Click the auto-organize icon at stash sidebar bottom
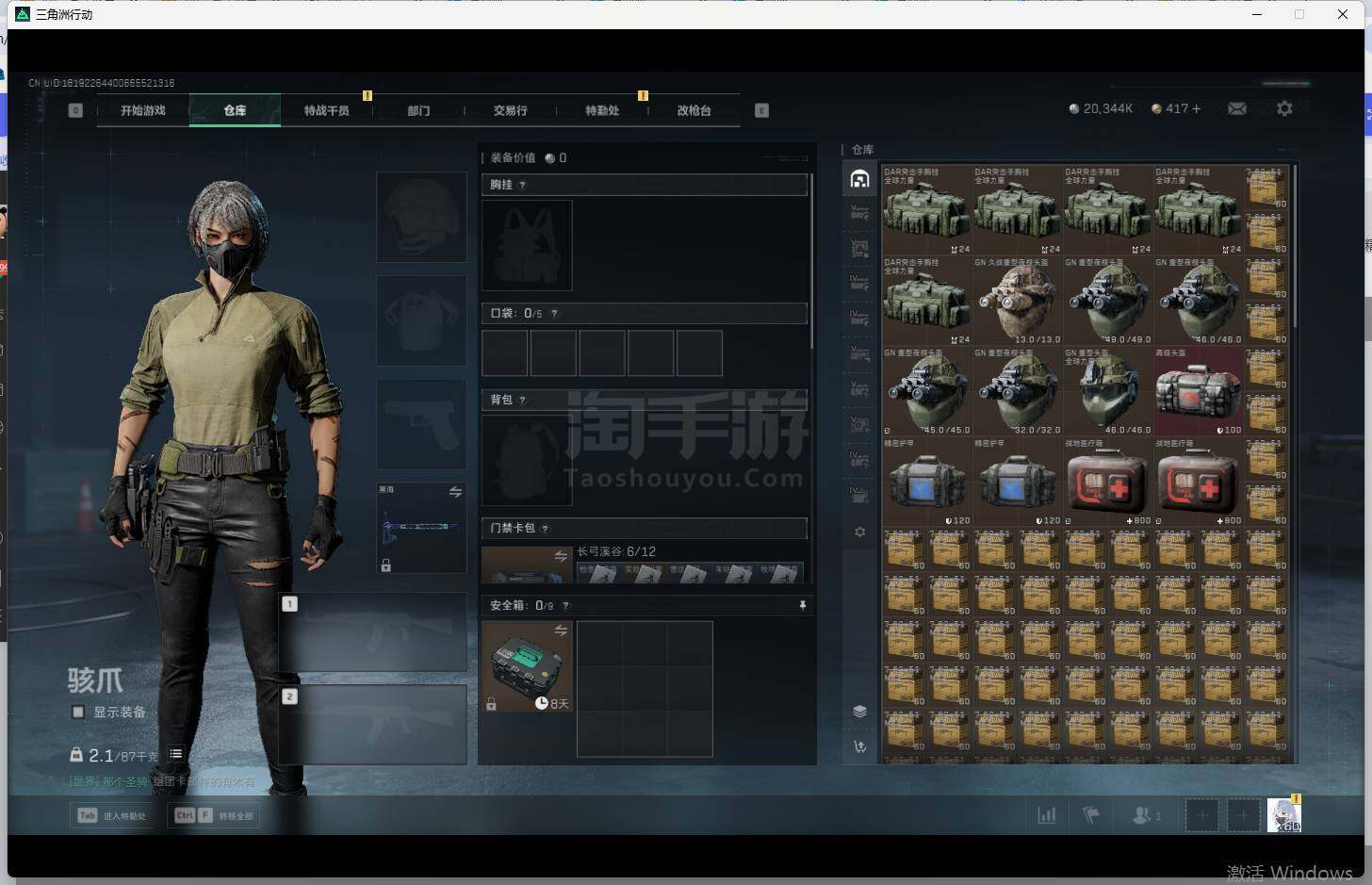Viewport: 1372px width, 885px height. [859, 746]
